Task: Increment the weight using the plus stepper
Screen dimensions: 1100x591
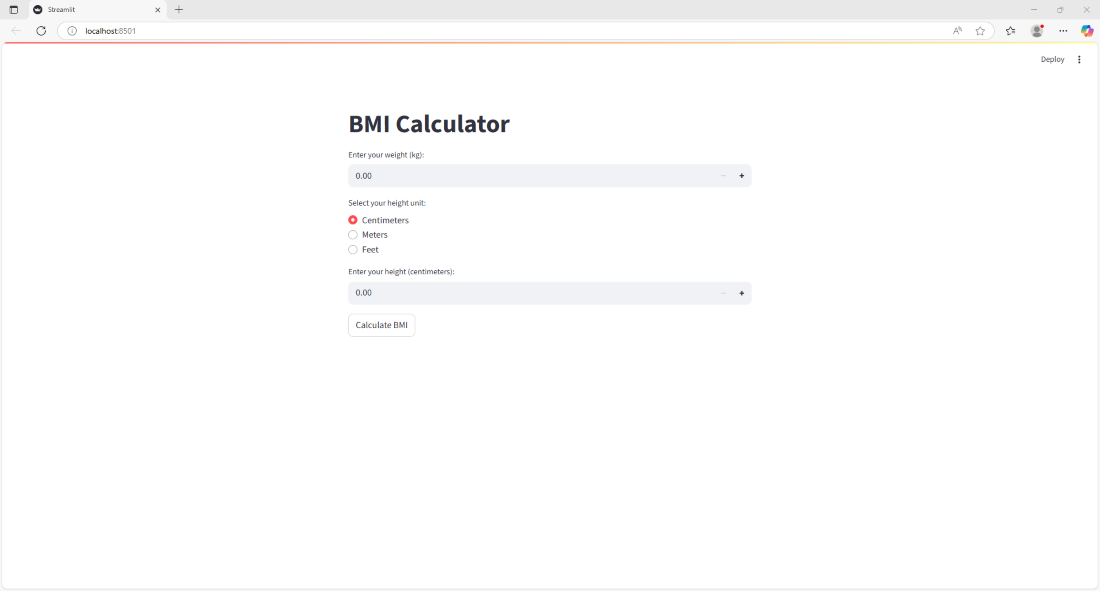Action: pos(741,175)
